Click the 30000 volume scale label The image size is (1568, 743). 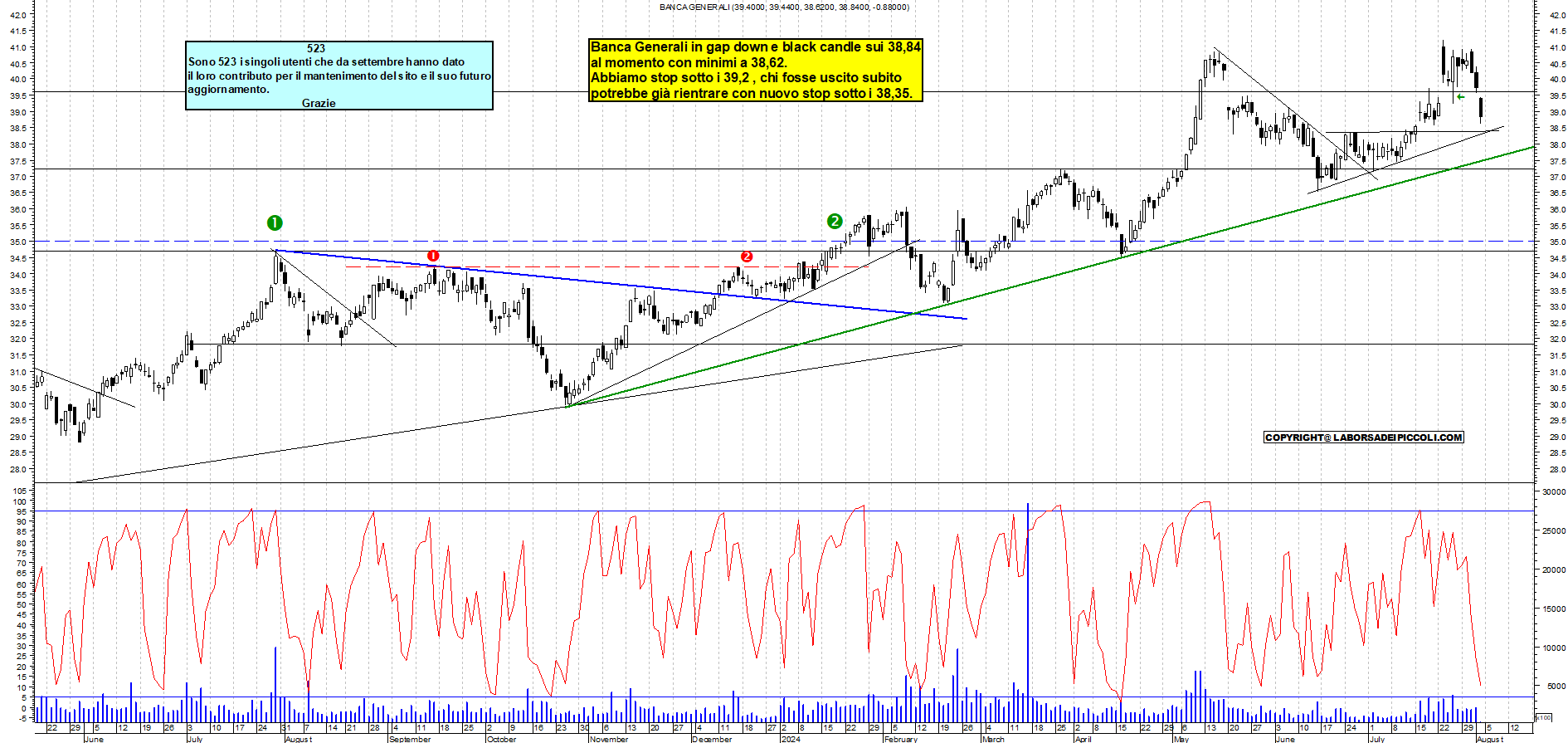pos(1554,492)
